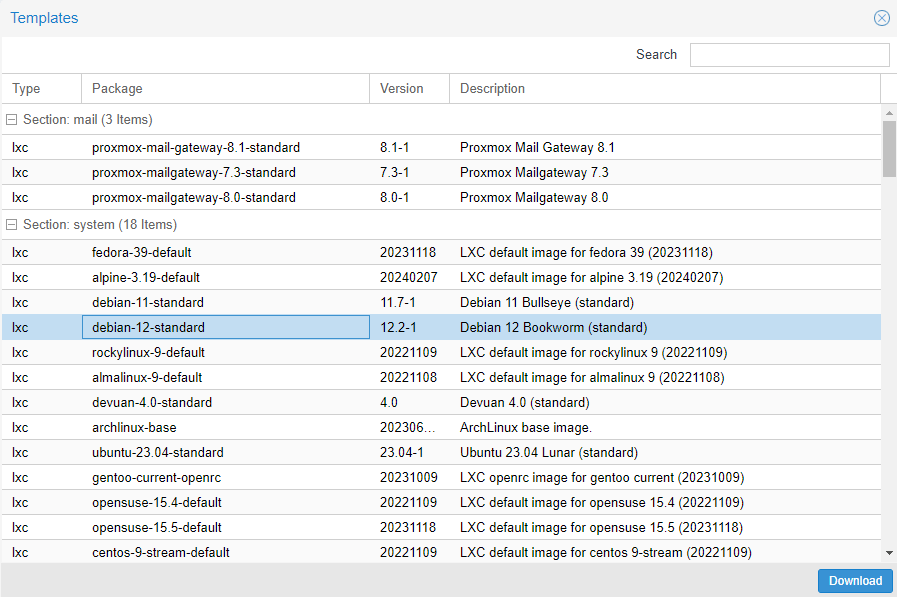Click LXC default image for rockylinux 9 description
The height and width of the screenshot is (597, 897).
[594, 353]
